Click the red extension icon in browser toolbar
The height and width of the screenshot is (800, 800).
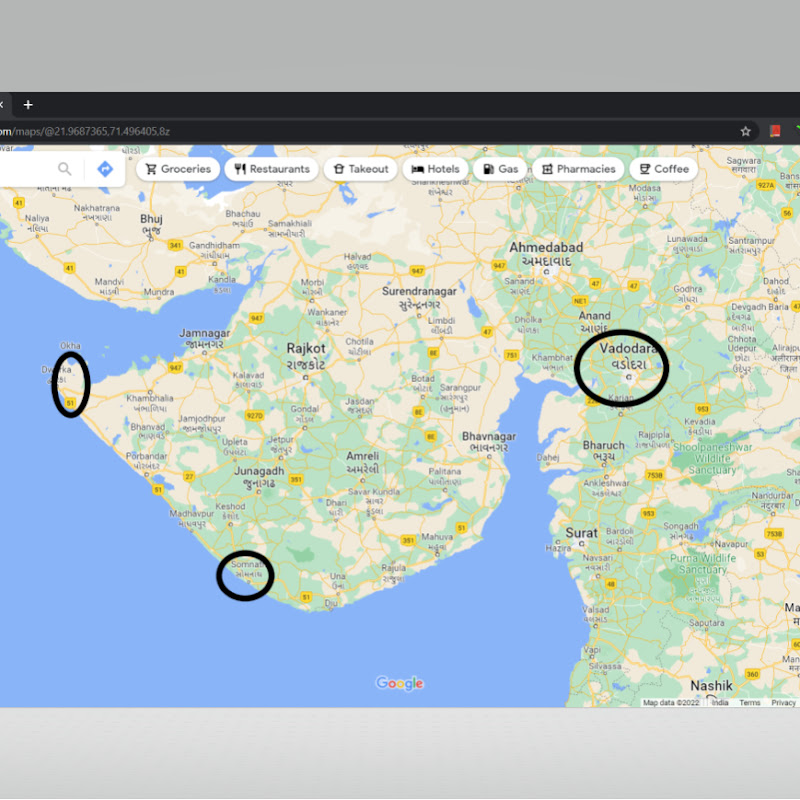775,131
